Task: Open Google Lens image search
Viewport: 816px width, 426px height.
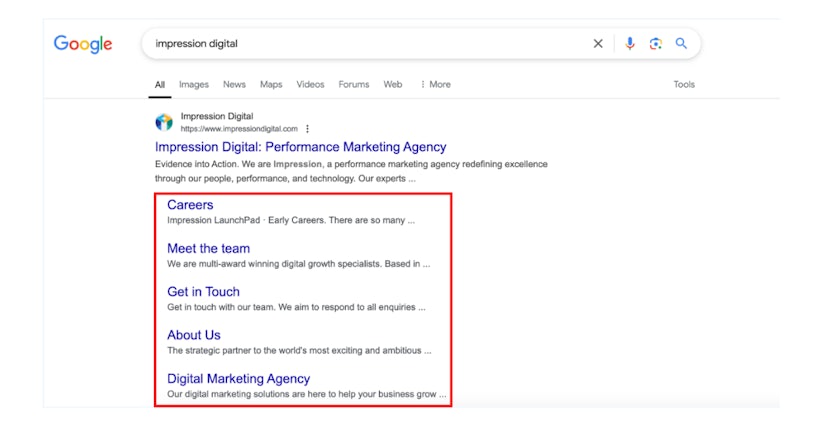Action: [655, 44]
